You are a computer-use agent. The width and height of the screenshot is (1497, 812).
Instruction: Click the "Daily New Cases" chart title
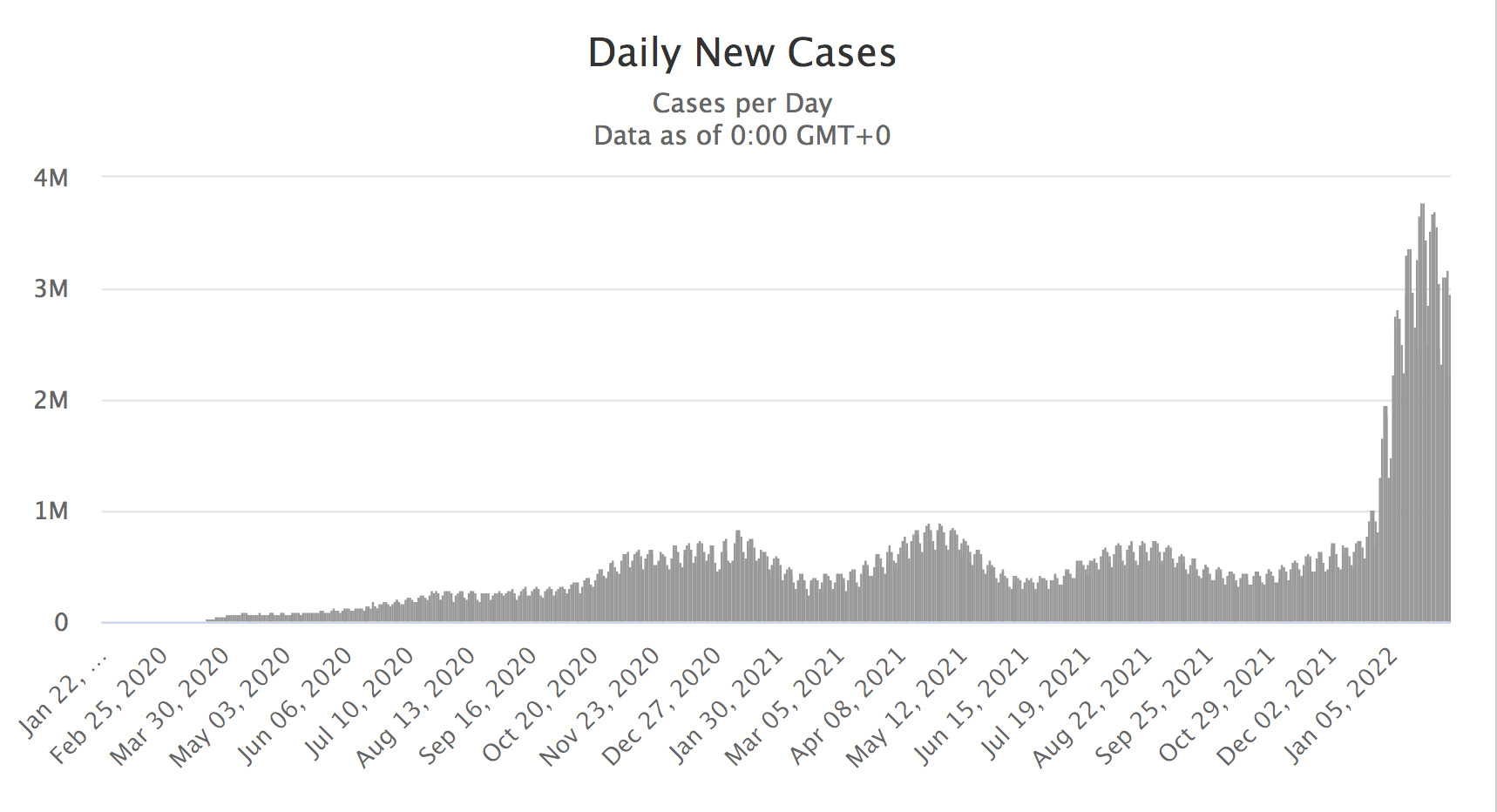coord(742,53)
